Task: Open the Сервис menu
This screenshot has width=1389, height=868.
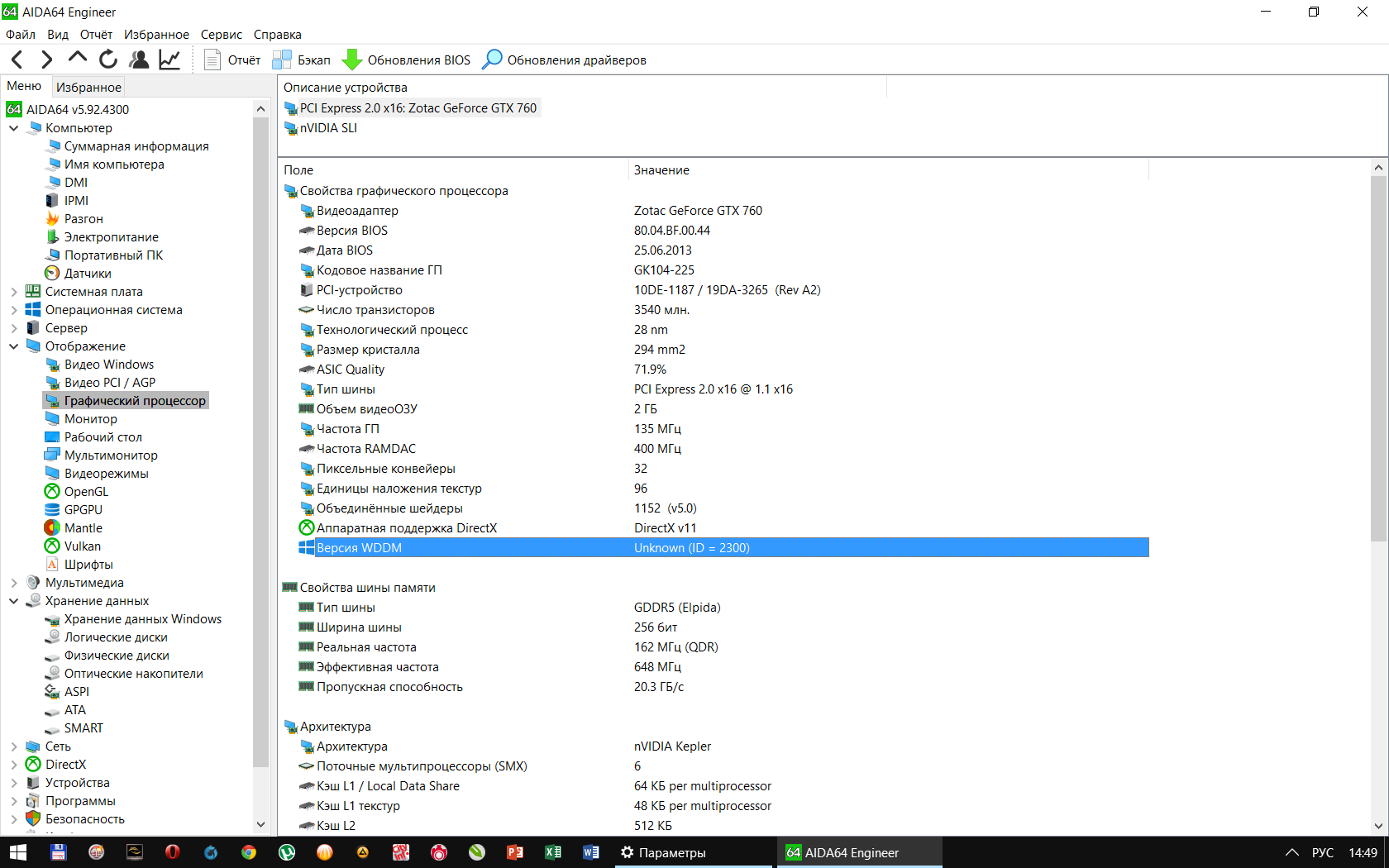Action: click(222, 35)
